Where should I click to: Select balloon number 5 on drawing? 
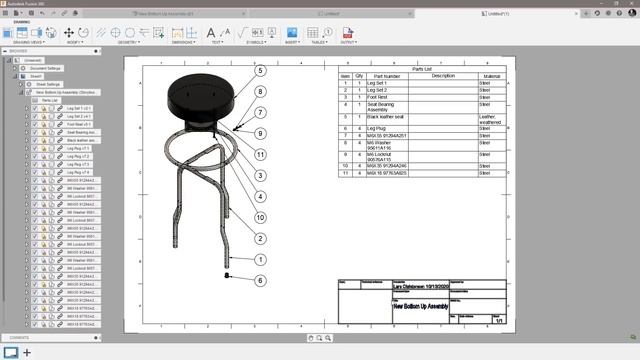point(260,71)
